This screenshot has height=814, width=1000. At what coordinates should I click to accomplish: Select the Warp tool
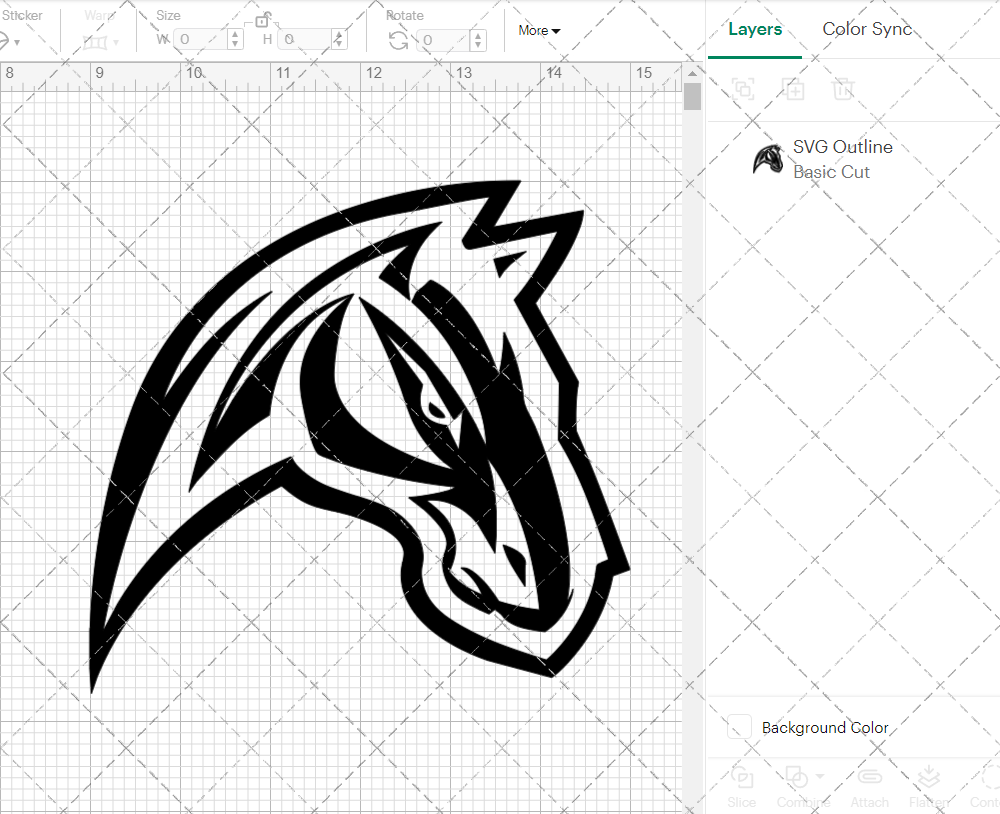pyautogui.click(x=96, y=40)
